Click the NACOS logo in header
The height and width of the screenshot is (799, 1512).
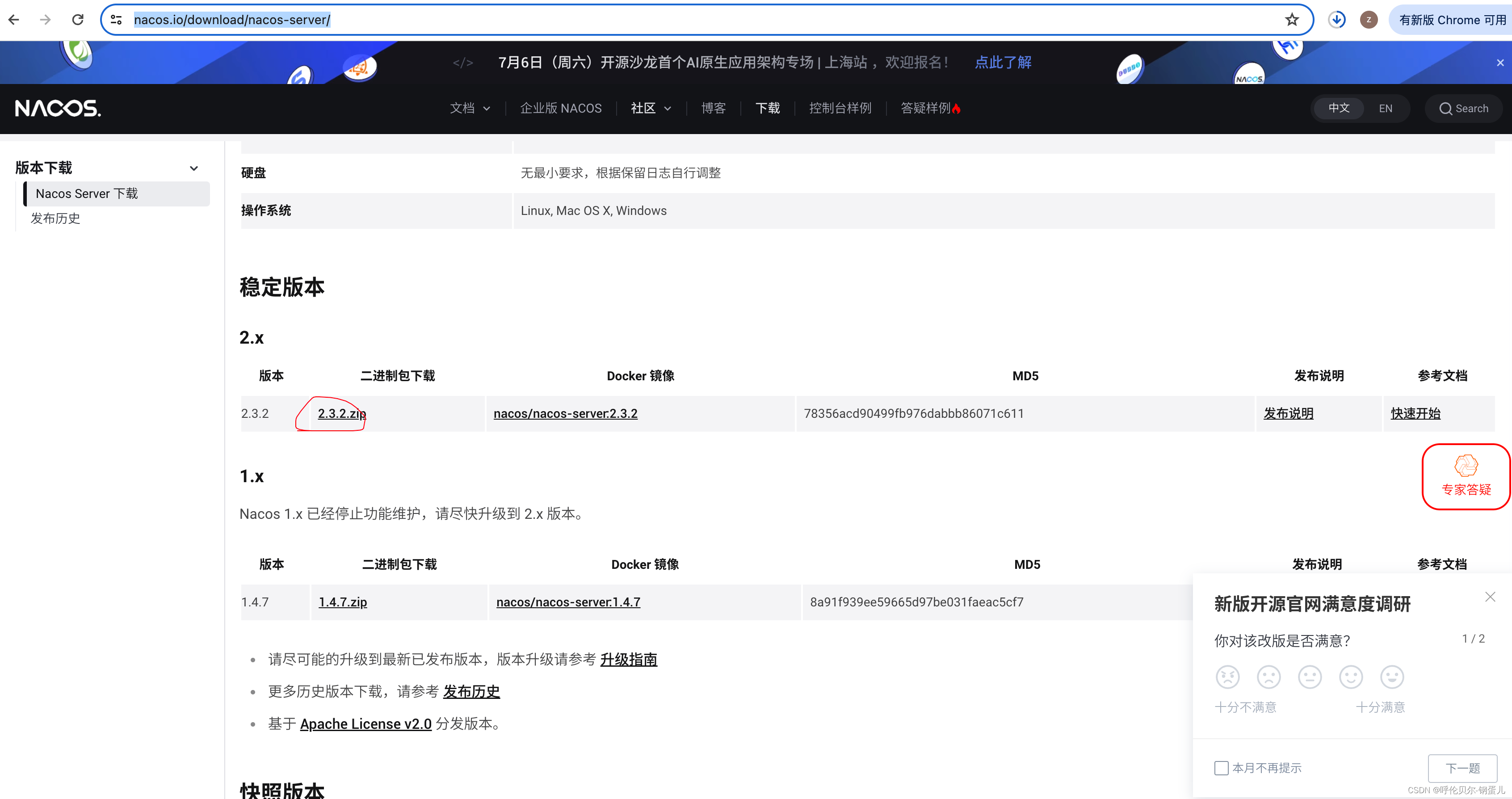[58, 108]
